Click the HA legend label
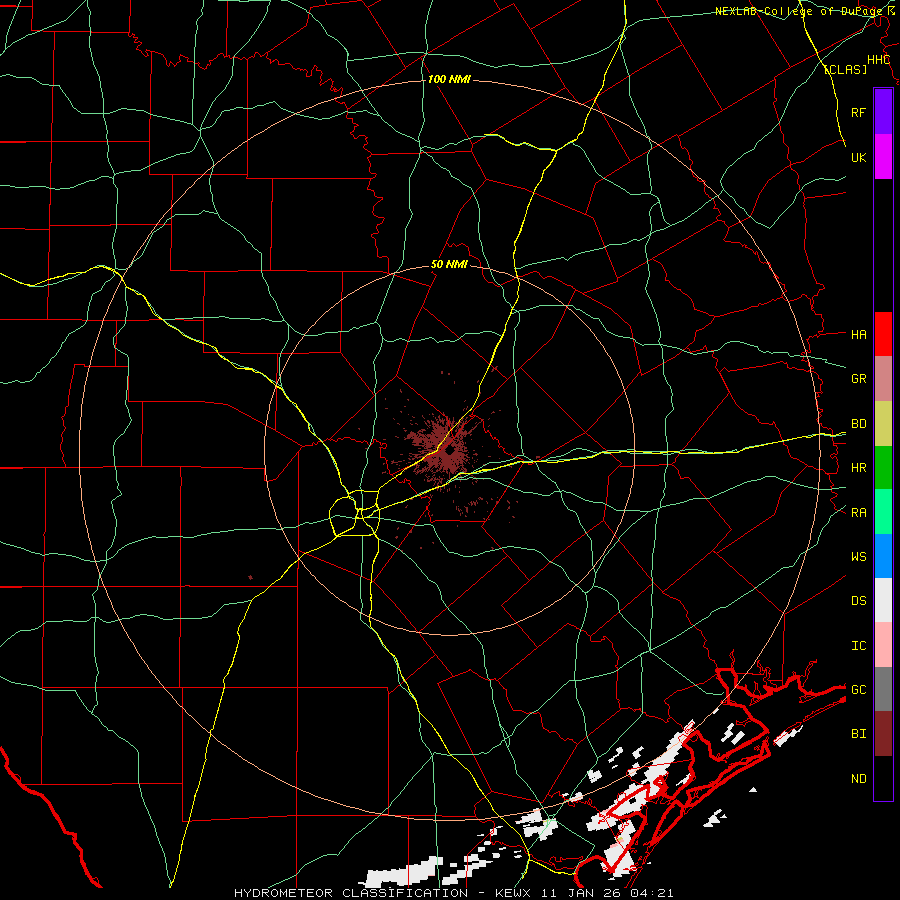Viewport: 900px width, 900px height. [x=858, y=335]
